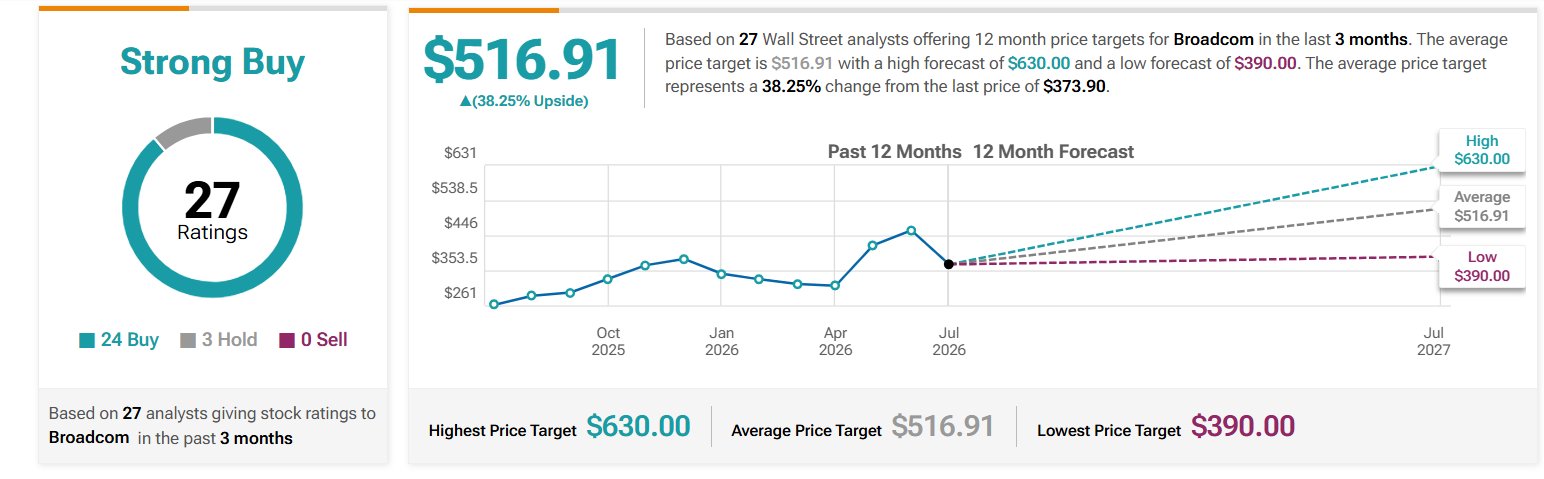Select the Low $390.00 forecast label
The image size is (1544, 479).
coord(1482,267)
